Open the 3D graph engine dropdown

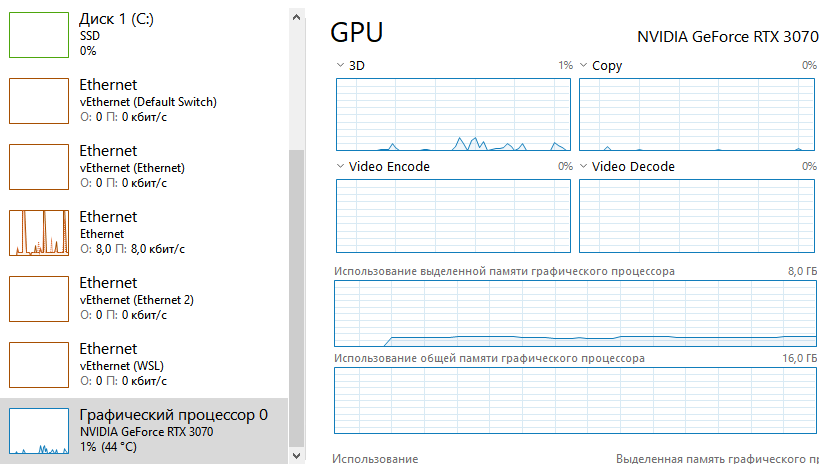340,66
